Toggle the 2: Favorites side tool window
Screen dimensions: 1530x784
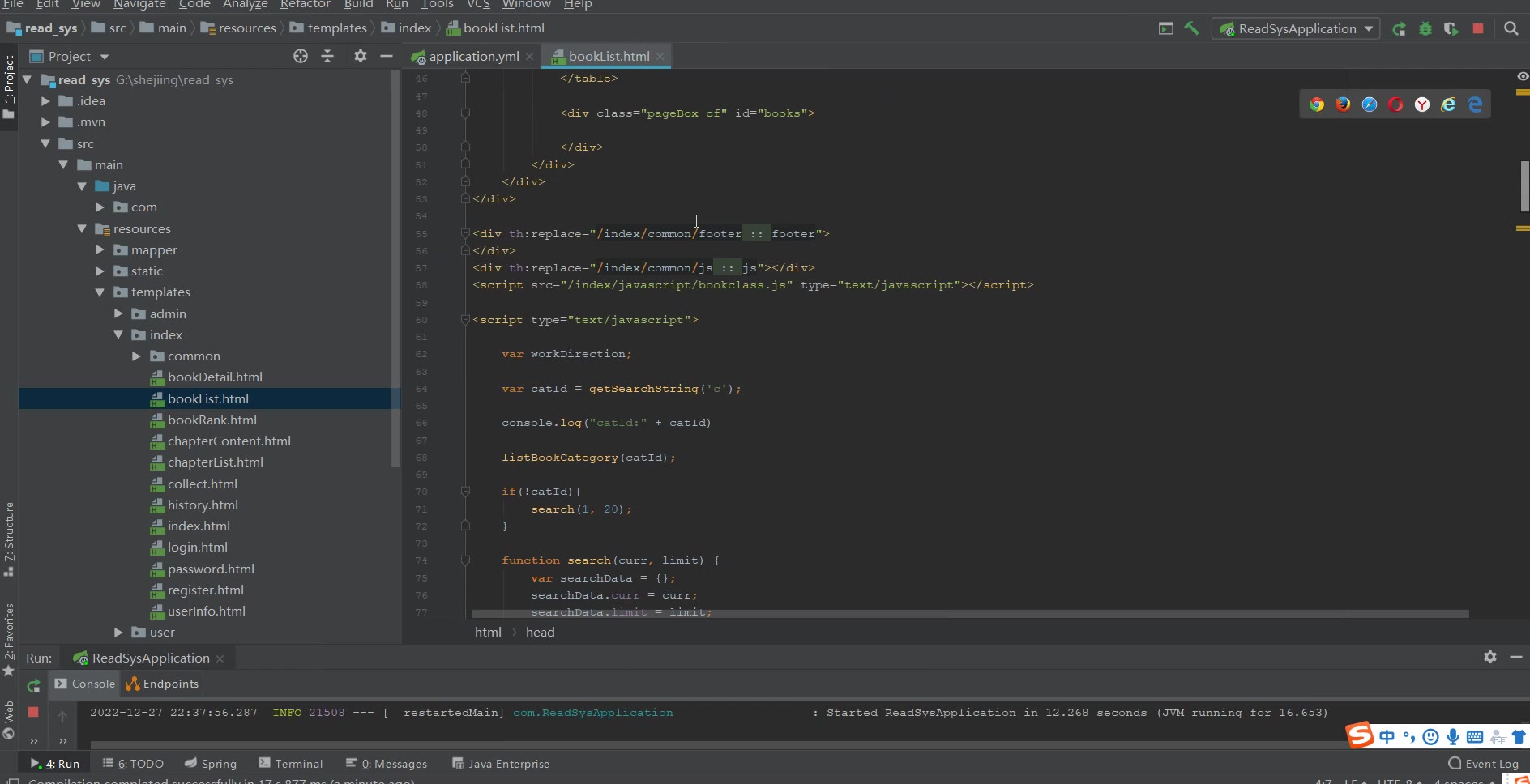click(x=9, y=640)
